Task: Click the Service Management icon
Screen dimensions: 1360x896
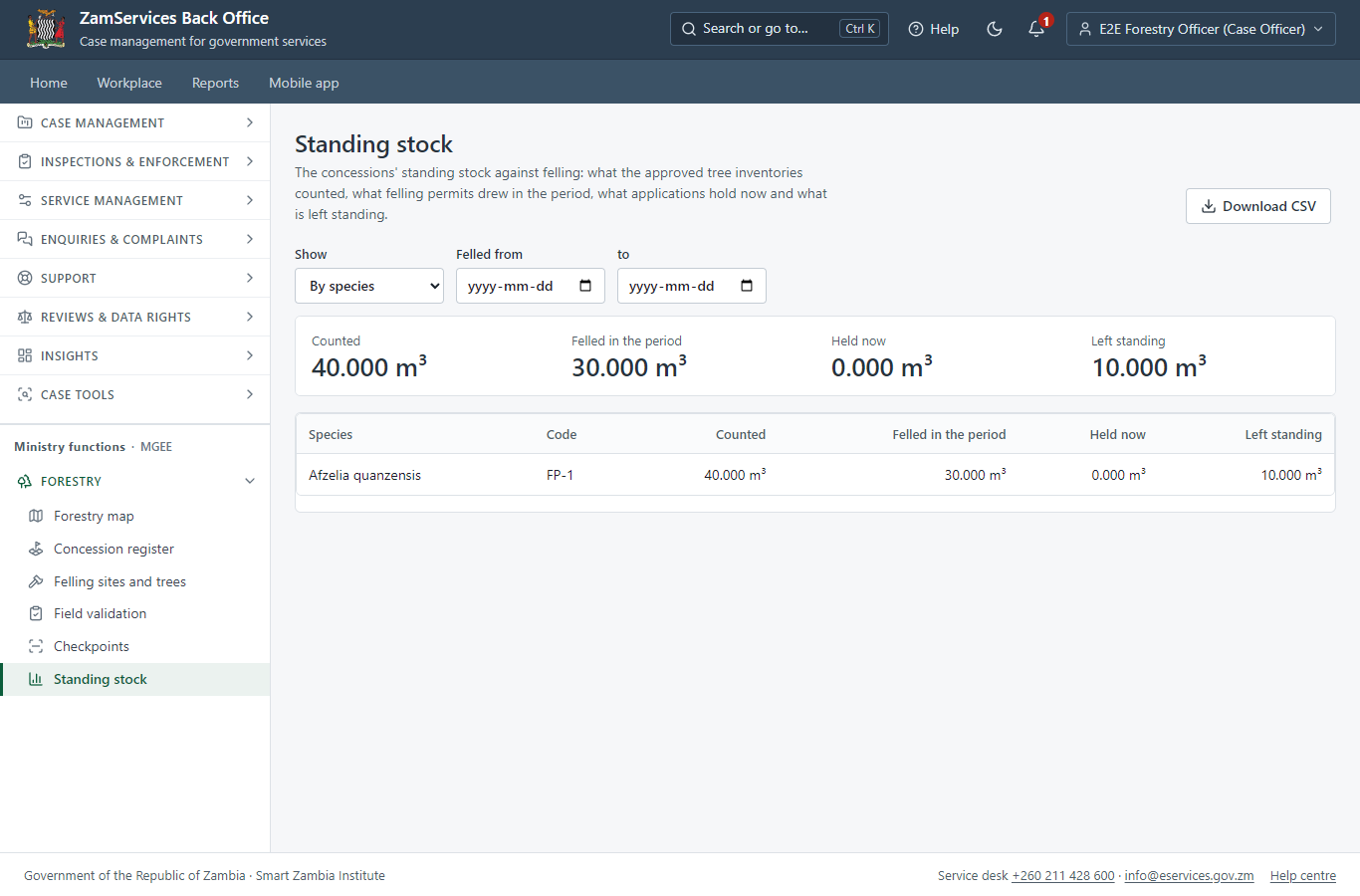Action: tap(25, 200)
